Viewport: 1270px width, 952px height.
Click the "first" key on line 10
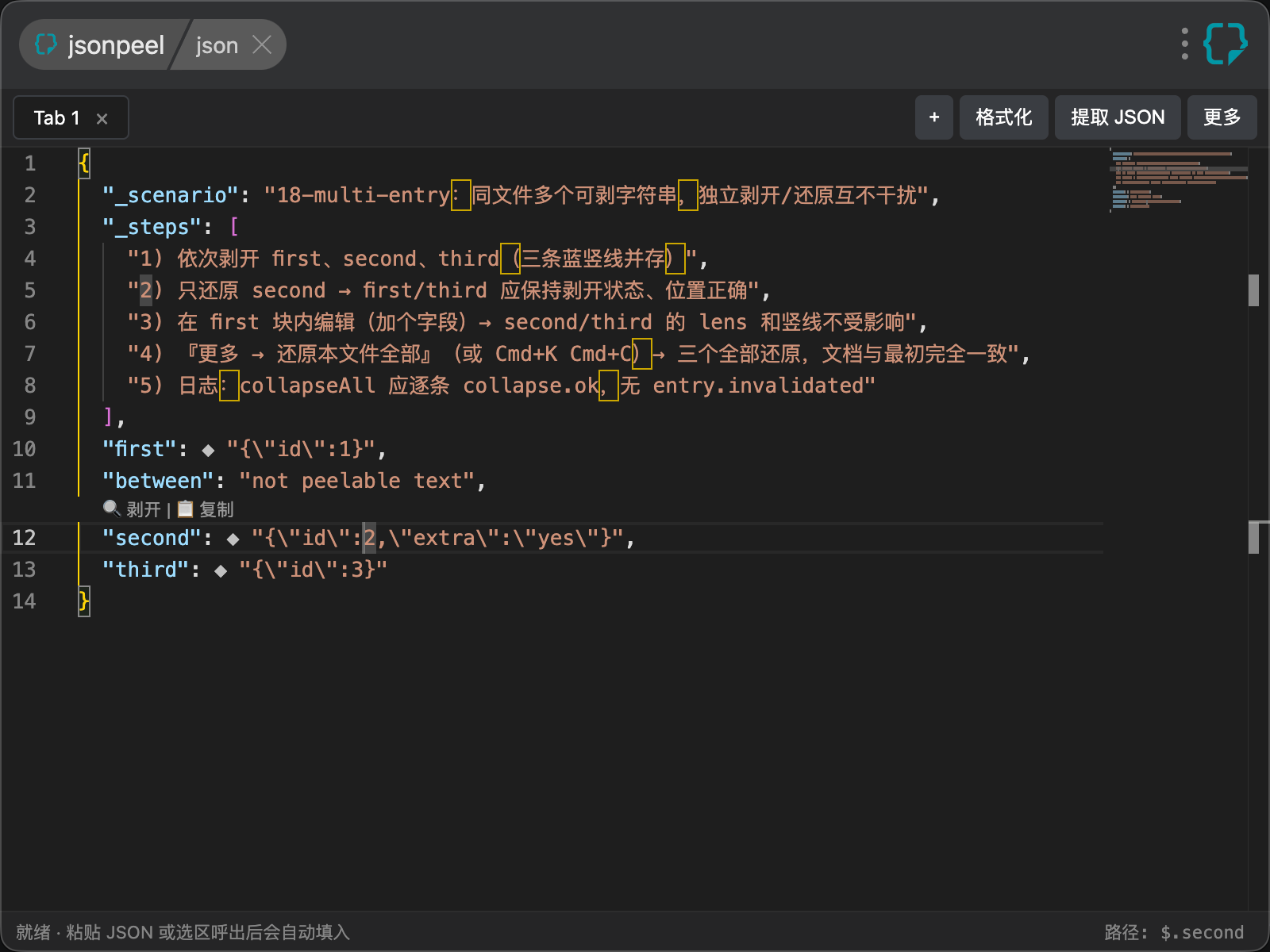coord(140,449)
